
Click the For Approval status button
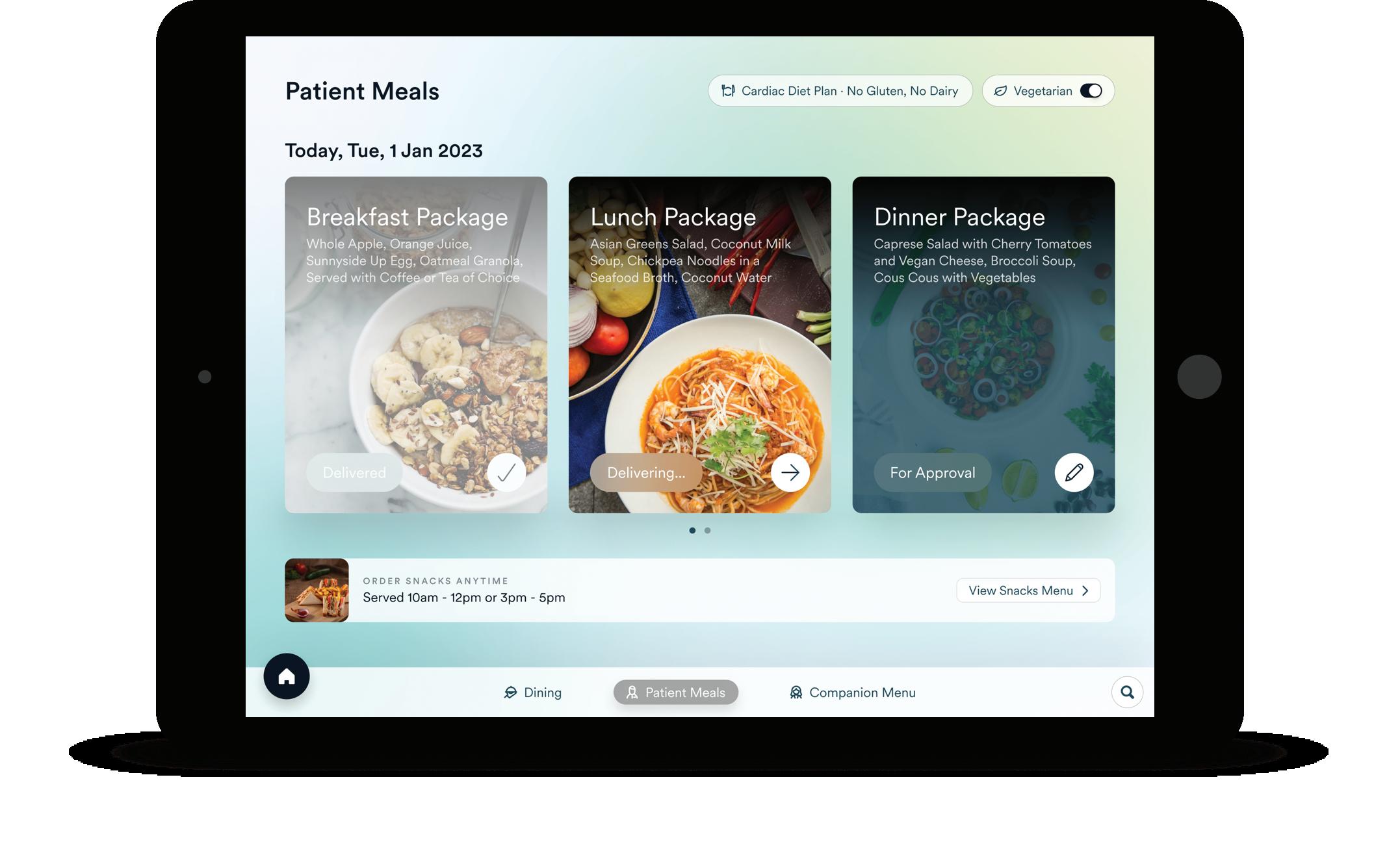(x=933, y=472)
